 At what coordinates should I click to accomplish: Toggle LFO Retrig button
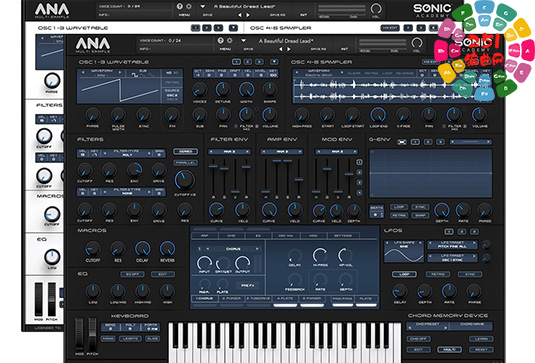(438, 274)
